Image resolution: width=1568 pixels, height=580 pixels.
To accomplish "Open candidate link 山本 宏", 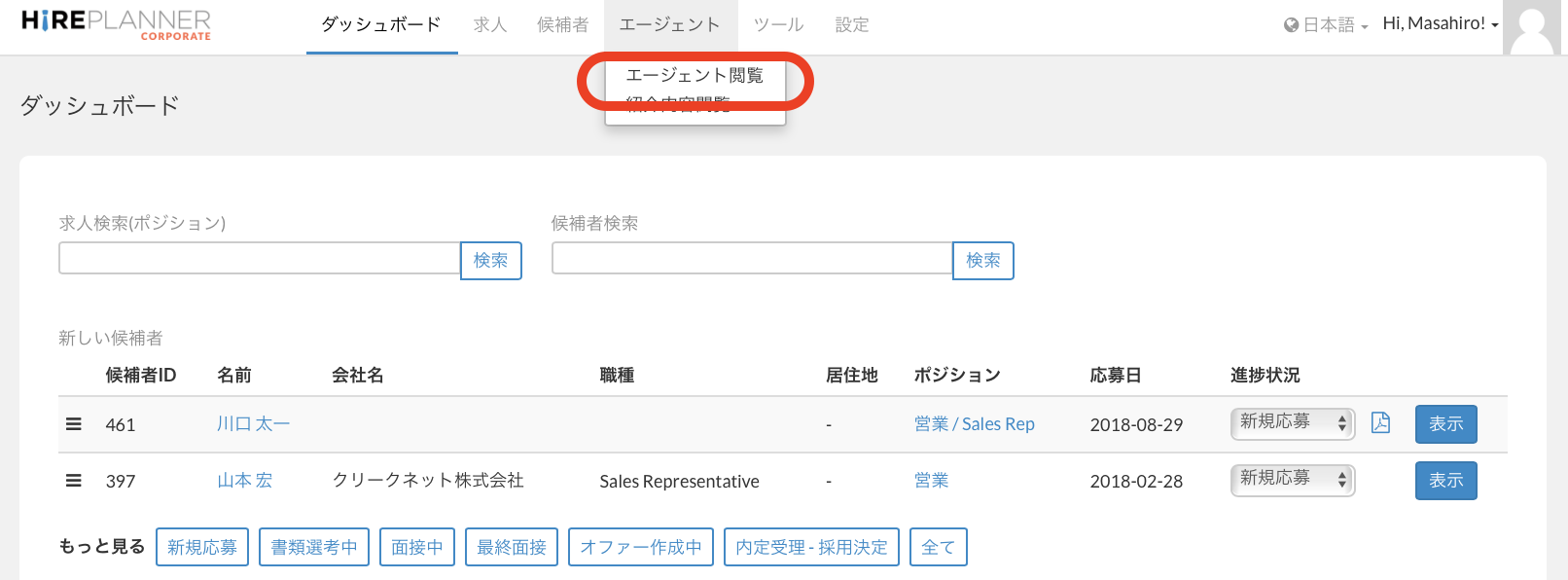I will coord(244,481).
